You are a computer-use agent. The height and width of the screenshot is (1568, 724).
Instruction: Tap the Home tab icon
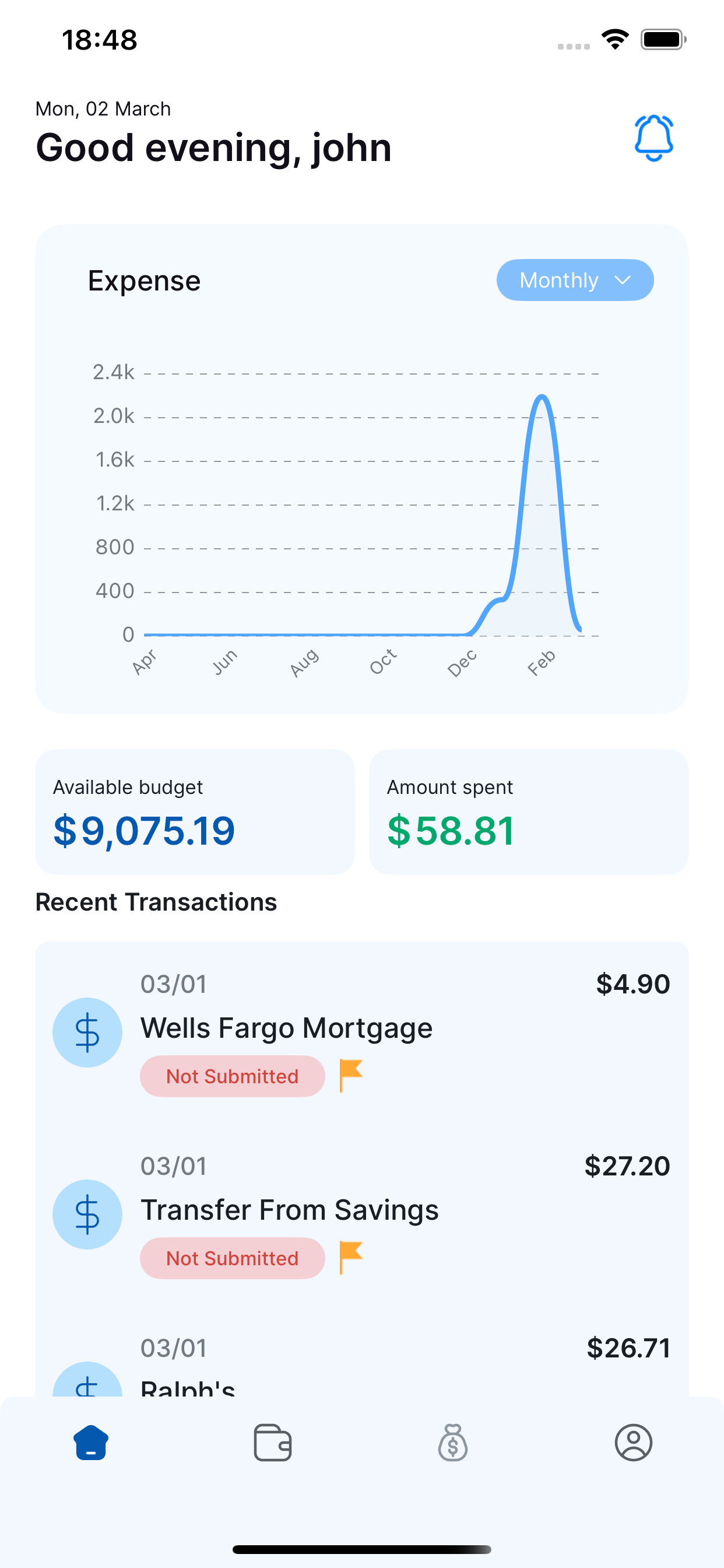pos(91,1442)
